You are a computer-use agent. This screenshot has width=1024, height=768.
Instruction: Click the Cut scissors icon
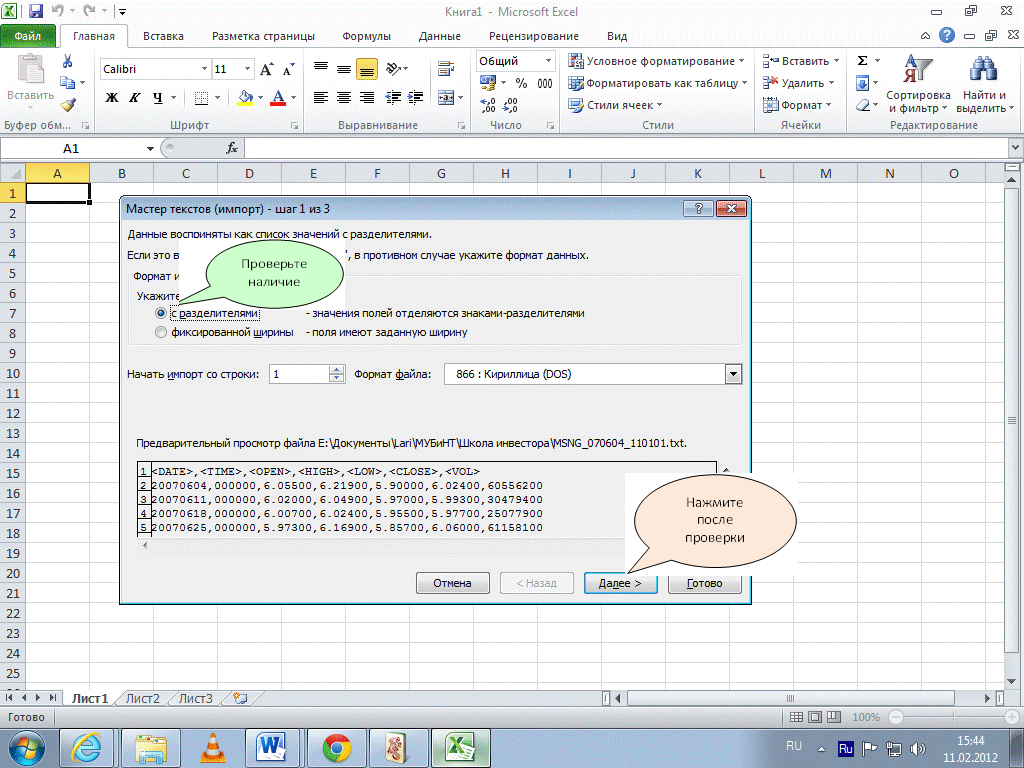[x=67, y=61]
